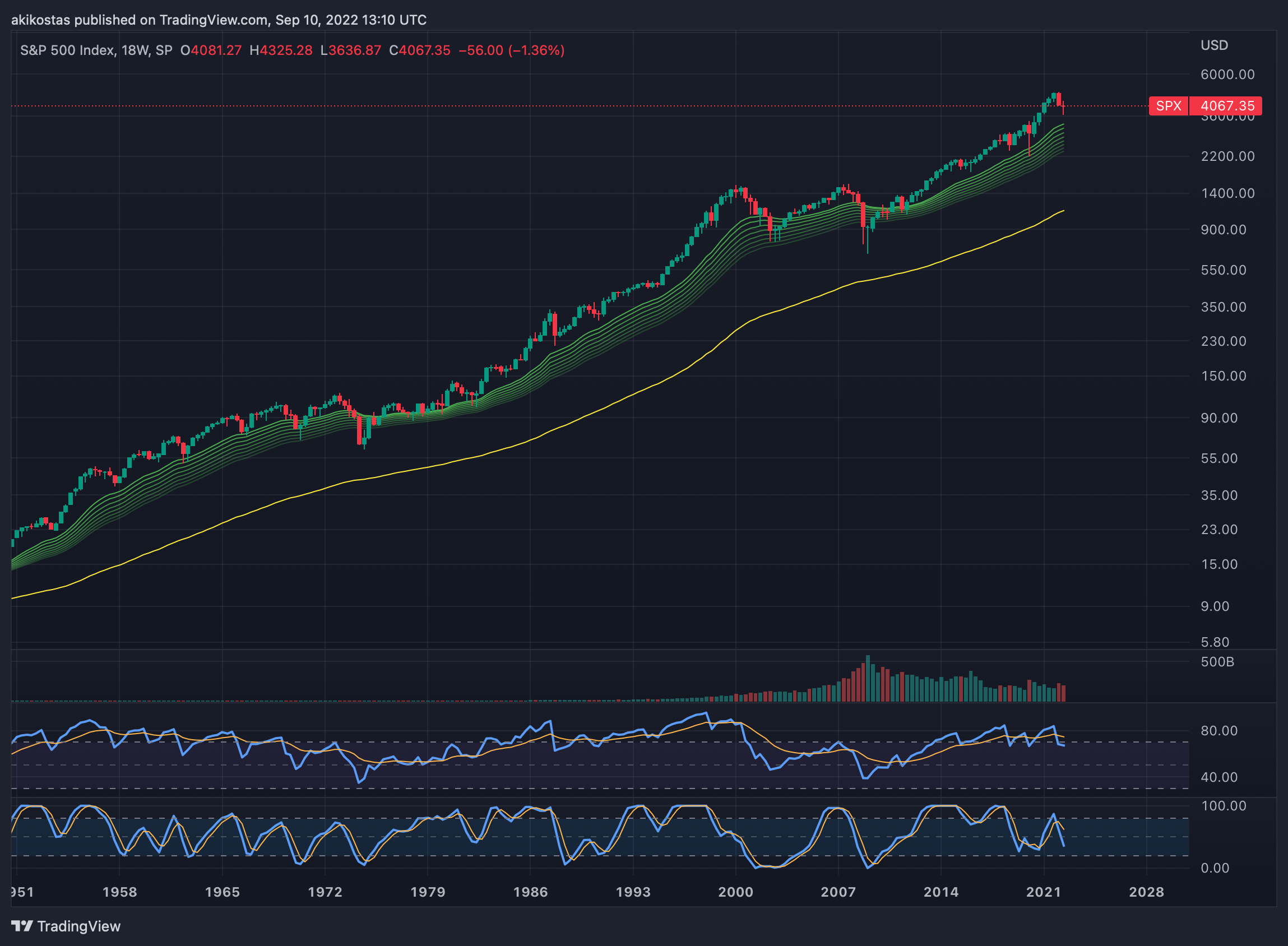Screen dimensions: 1288x946
Task: Click the 2014 time axis label
Action: tap(941, 892)
